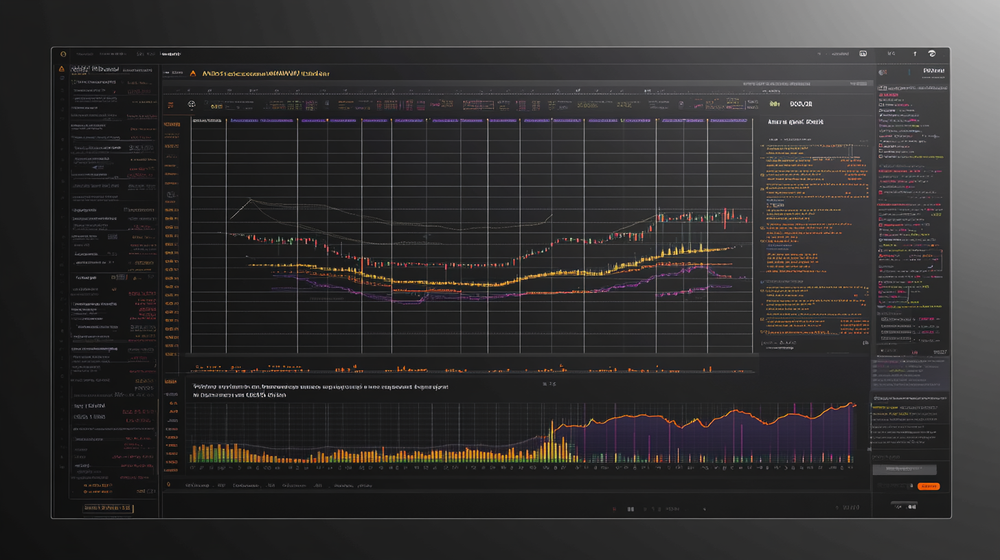1000x560 pixels.
Task: Toggle the last checkbox in the right panel's first group
Action: 880,156
